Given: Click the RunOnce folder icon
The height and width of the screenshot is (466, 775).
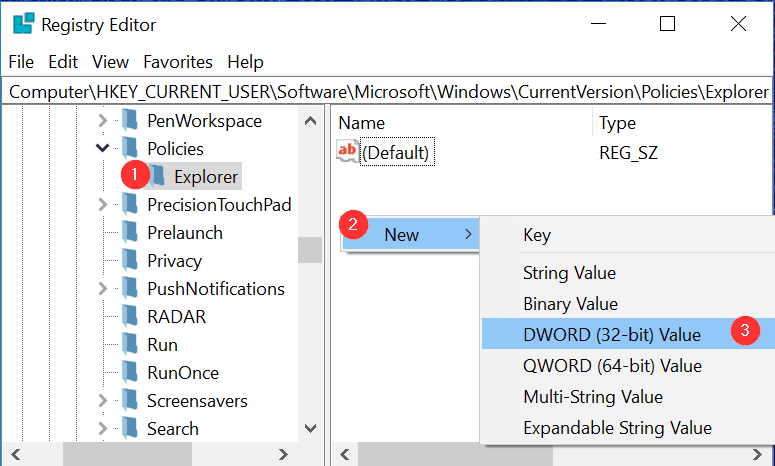Looking at the screenshot, I should (x=129, y=373).
